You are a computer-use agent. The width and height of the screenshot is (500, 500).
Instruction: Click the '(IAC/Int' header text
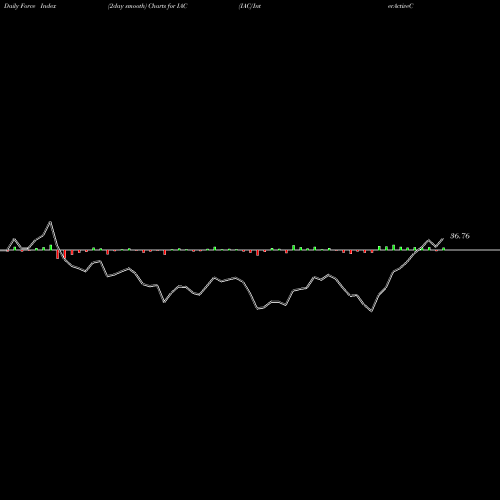(250, 6)
